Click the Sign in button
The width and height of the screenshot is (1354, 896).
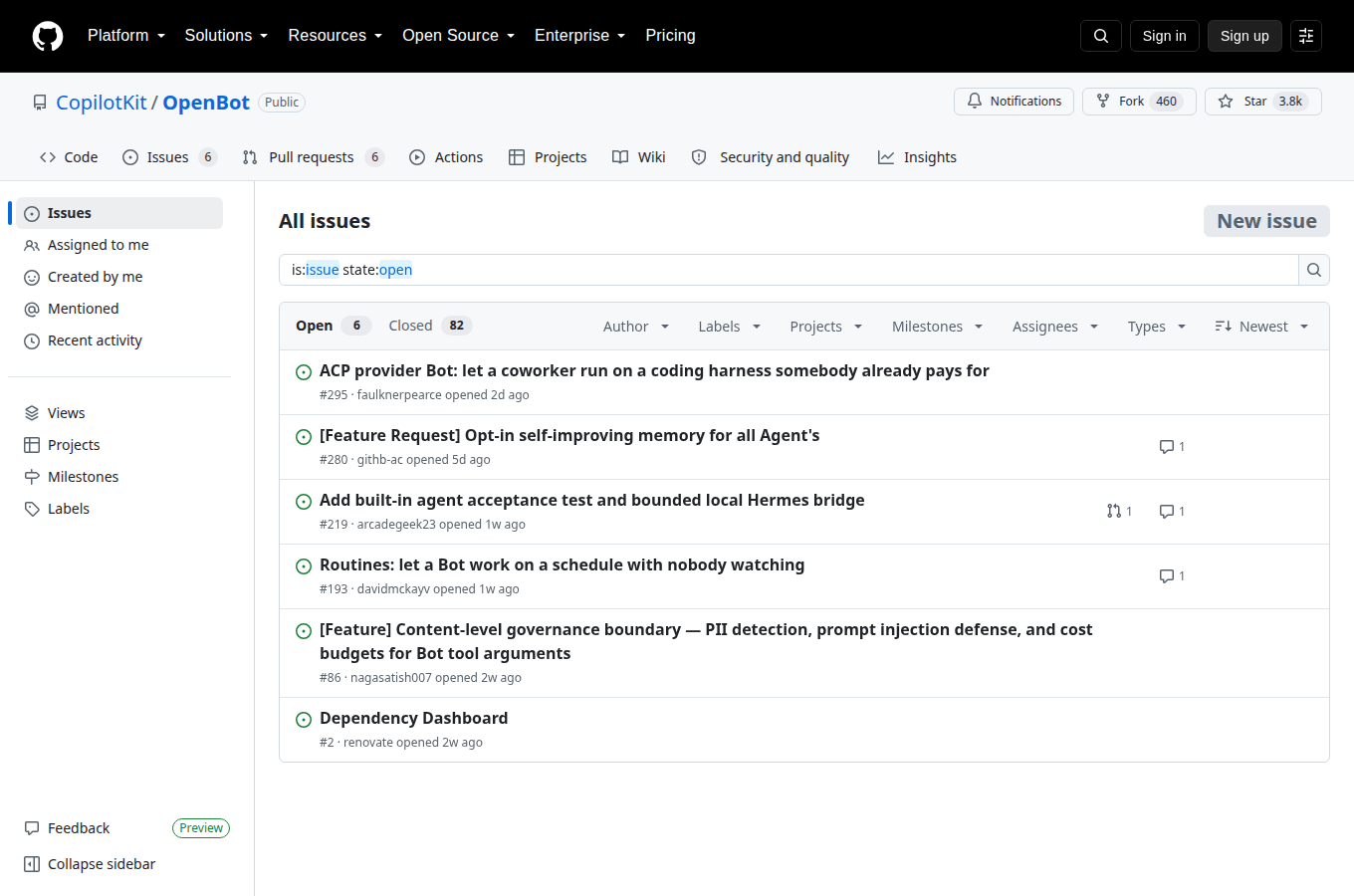1165,36
